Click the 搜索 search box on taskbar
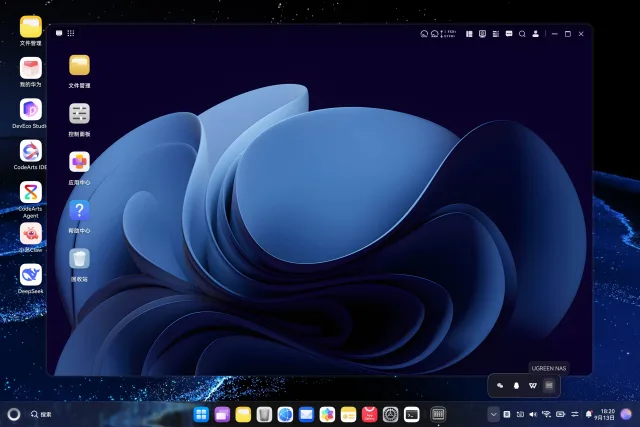640x427 pixels. click(x=41, y=414)
